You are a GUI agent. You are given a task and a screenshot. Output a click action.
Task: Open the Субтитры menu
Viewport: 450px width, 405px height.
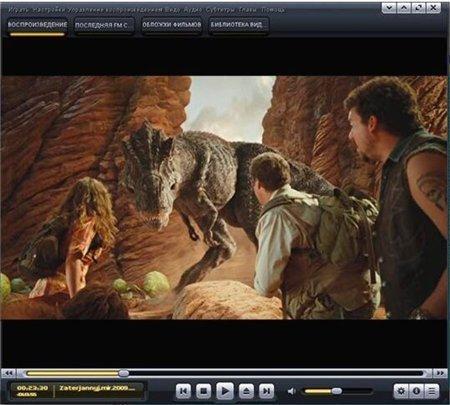point(220,10)
